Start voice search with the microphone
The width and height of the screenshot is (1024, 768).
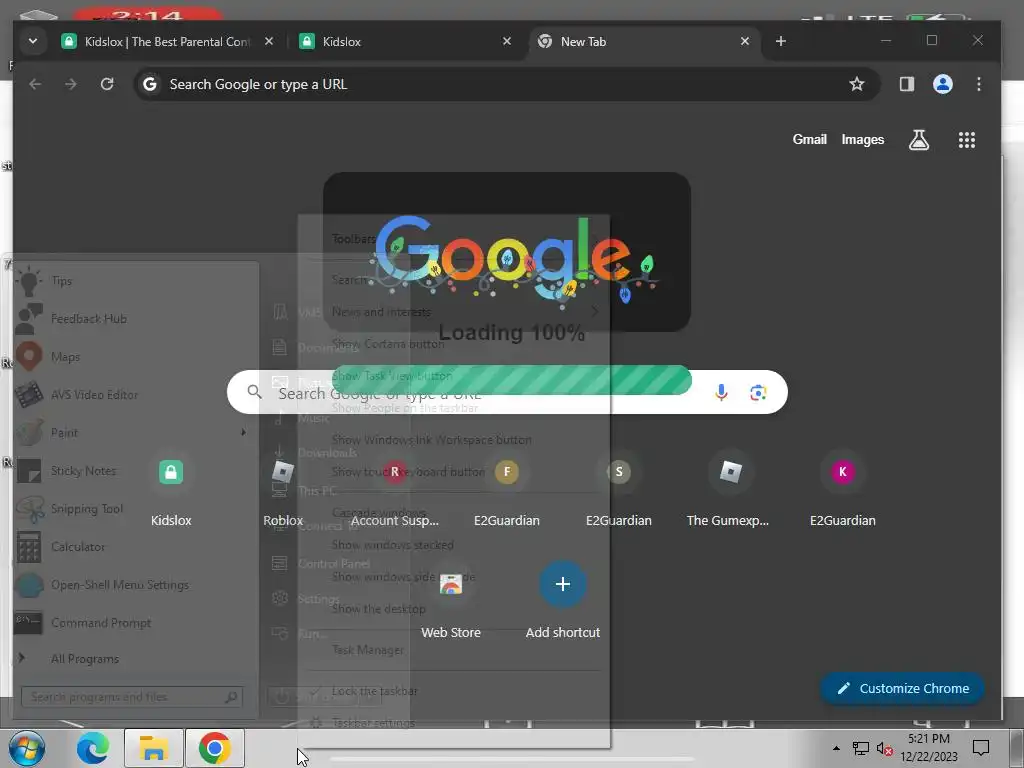tap(721, 392)
